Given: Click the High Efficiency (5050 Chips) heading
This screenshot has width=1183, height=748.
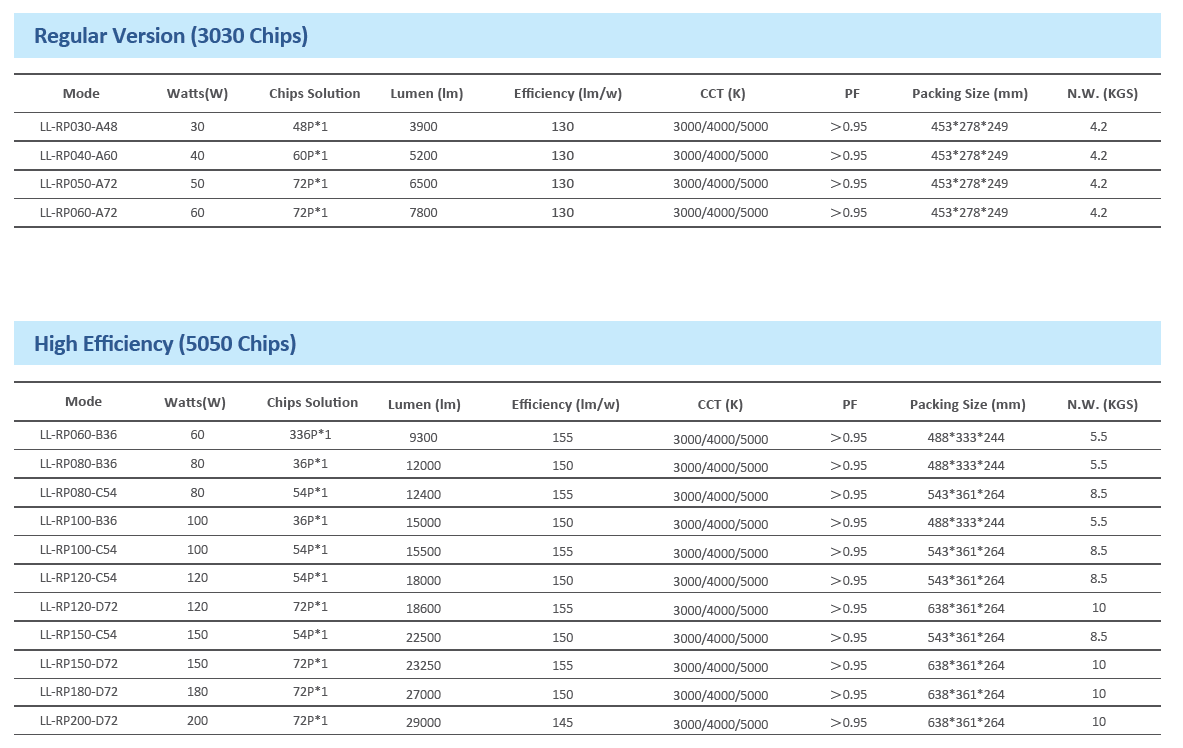Looking at the screenshot, I should coord(165,344).
